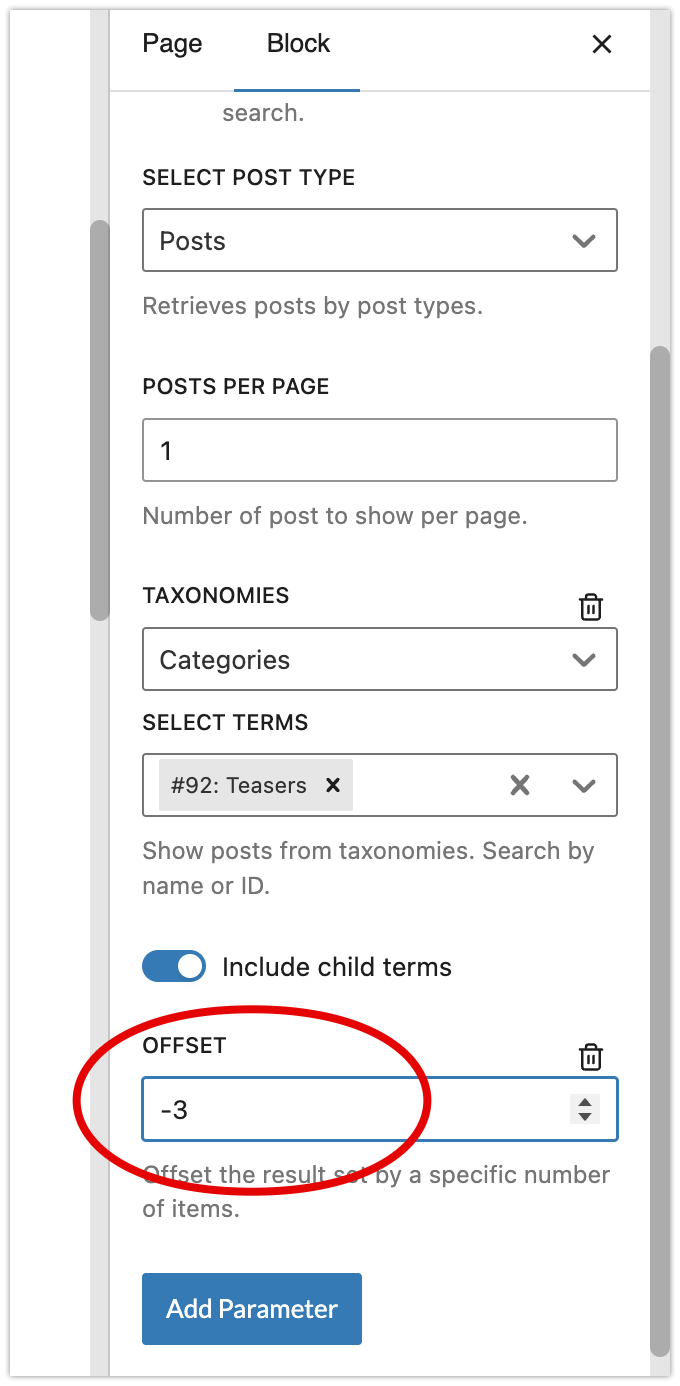Decrease the Offset value with down arrow

(x=585, y=1116)
